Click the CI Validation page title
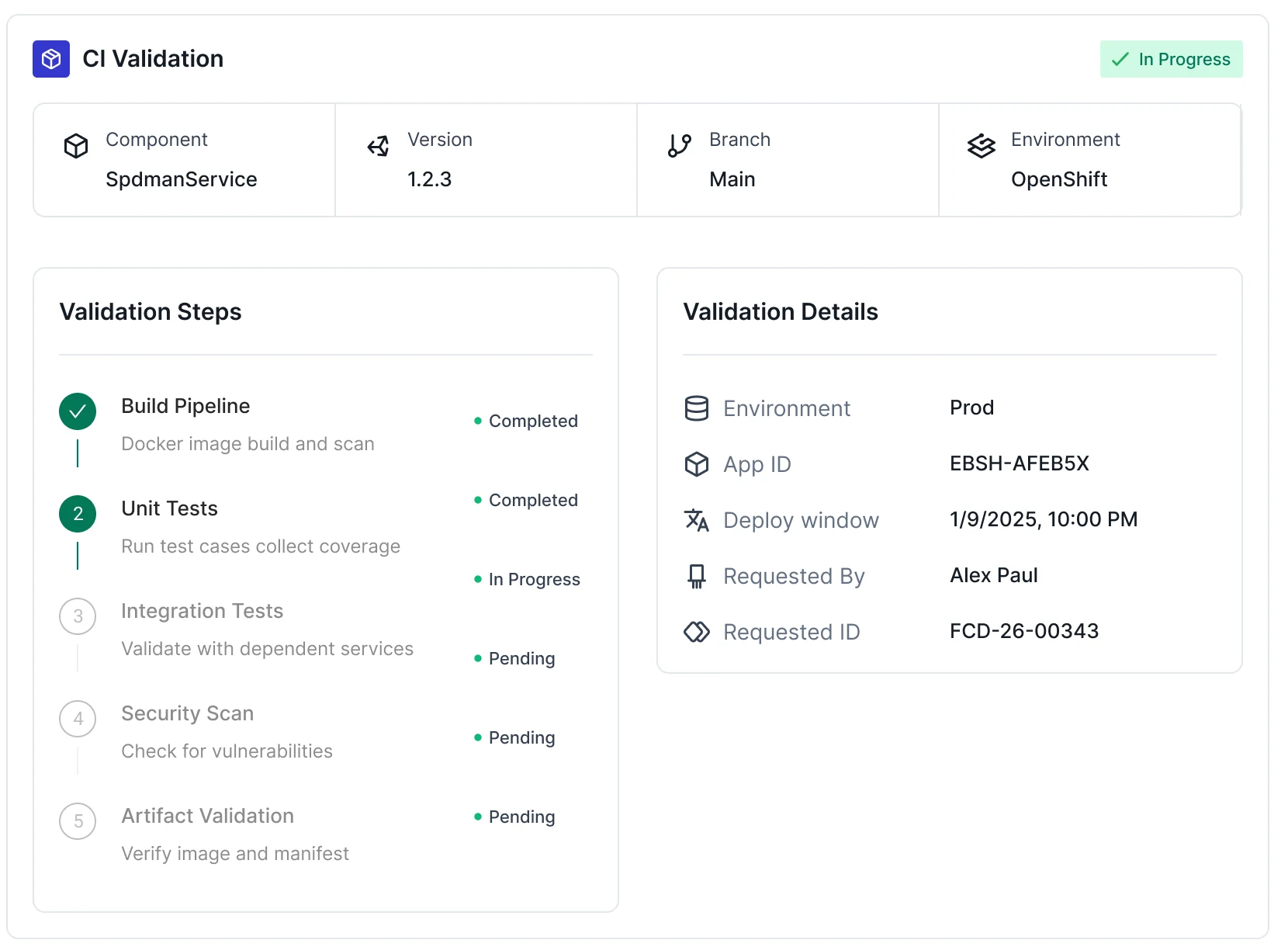This screenshot has height=947, width=1288. point(153,59)
